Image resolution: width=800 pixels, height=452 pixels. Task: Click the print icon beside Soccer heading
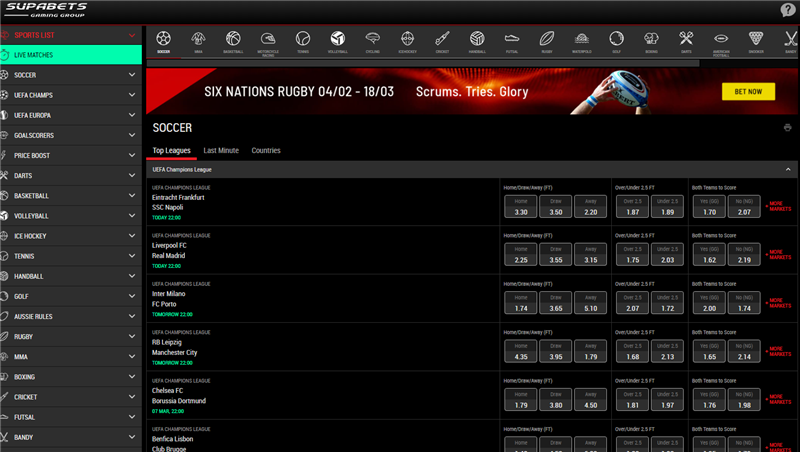pos(787,128)
